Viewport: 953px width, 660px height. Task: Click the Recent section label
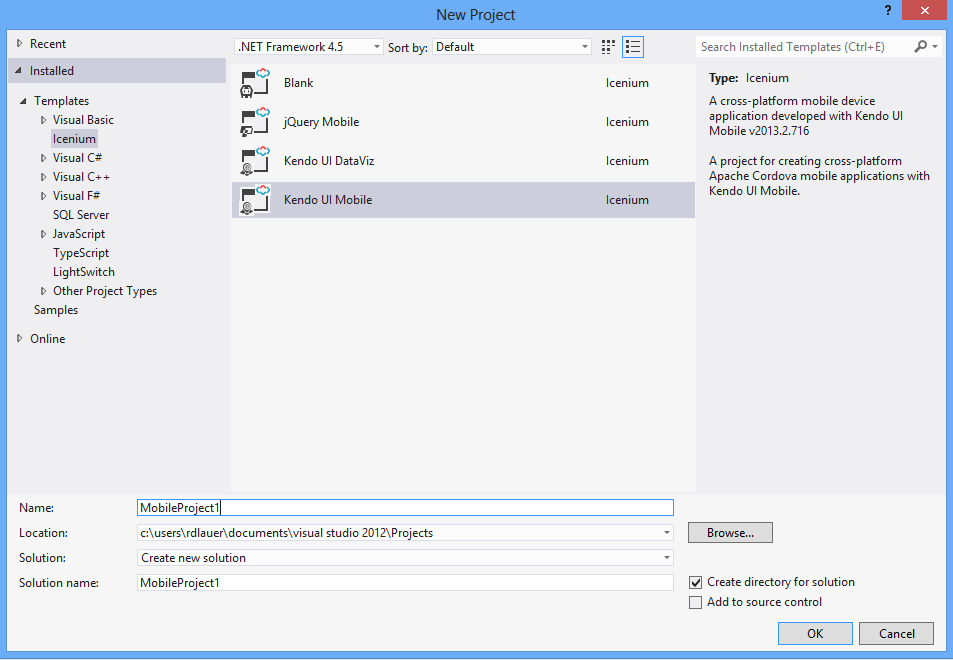[47, 44]
